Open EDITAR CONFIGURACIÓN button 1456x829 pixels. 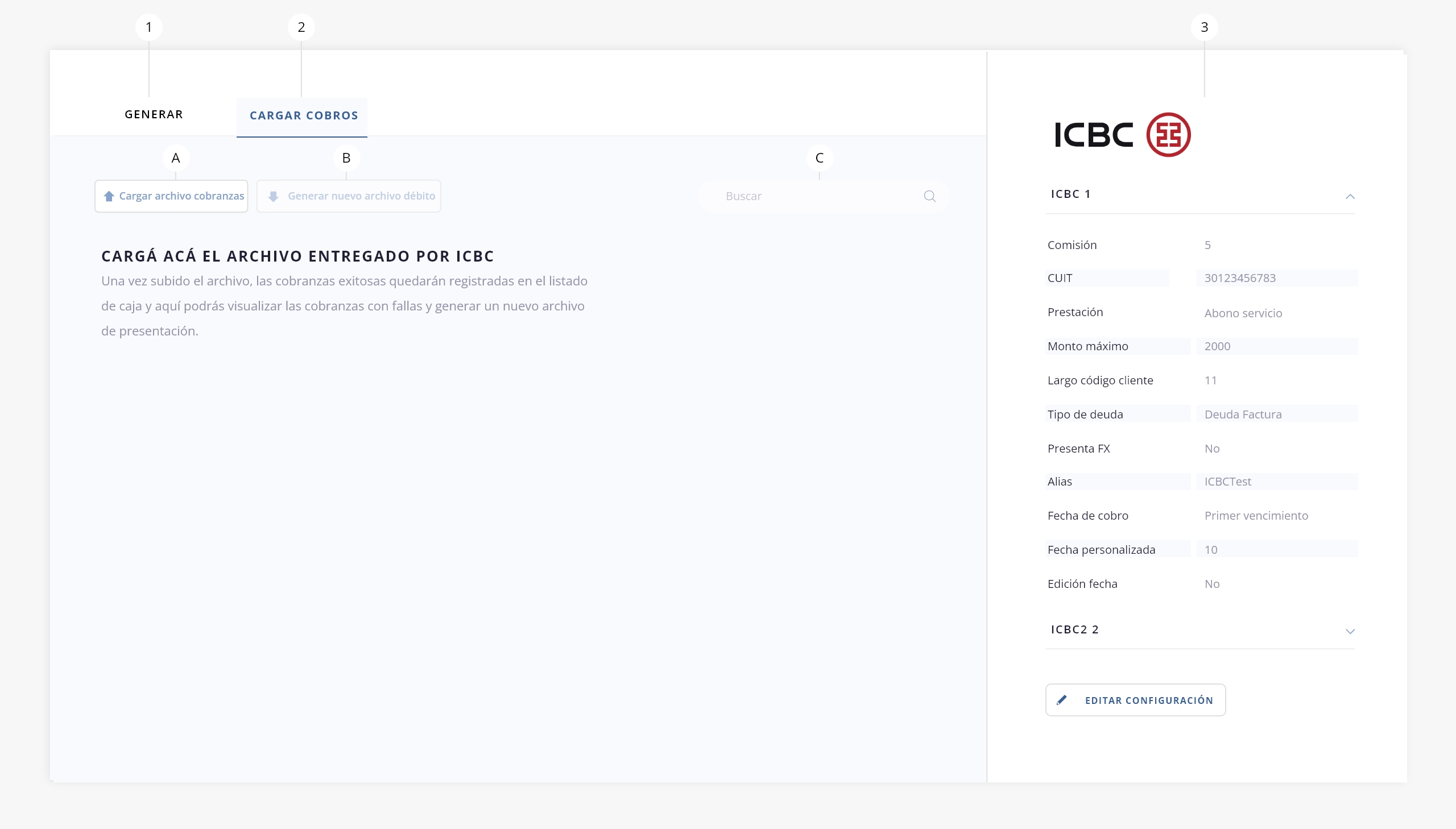(1135, 700)
